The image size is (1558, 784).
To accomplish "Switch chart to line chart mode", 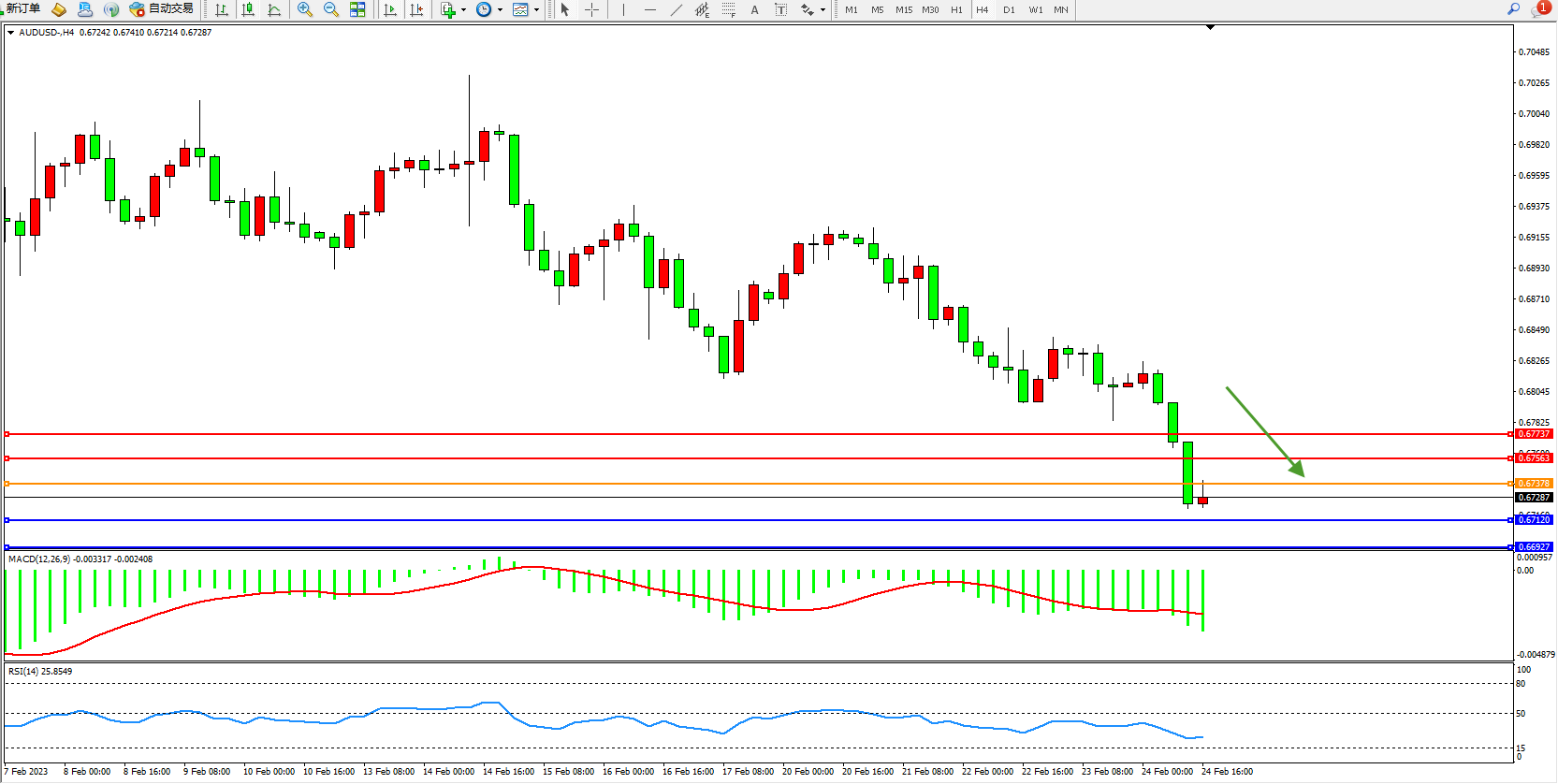I will 274,9.
